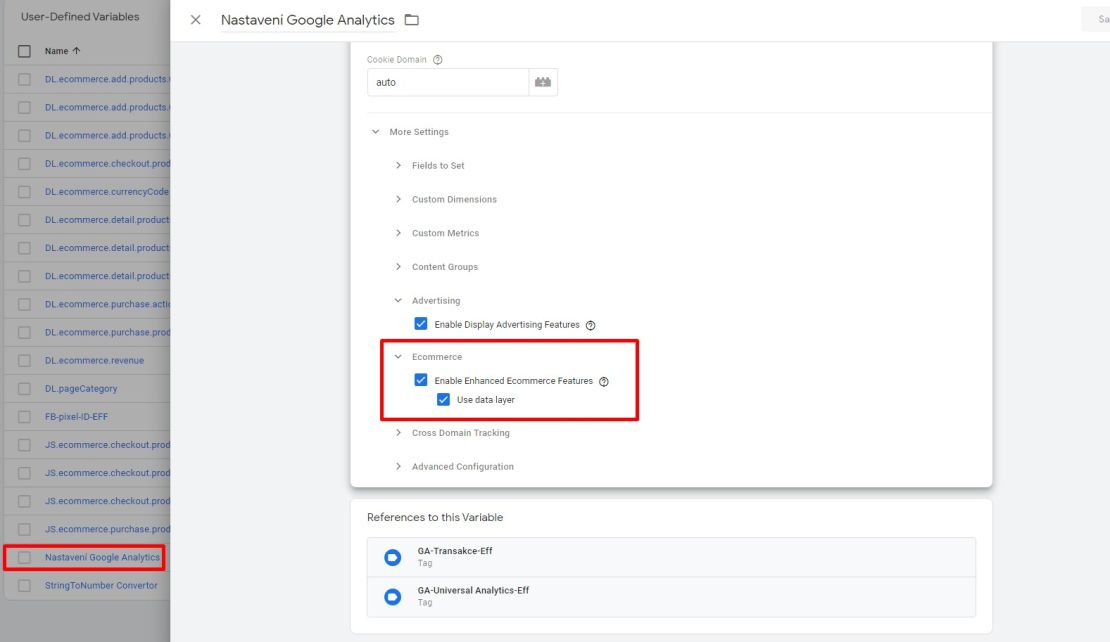
Task: Show help for Cookie Domain
Action: (437, 60)
